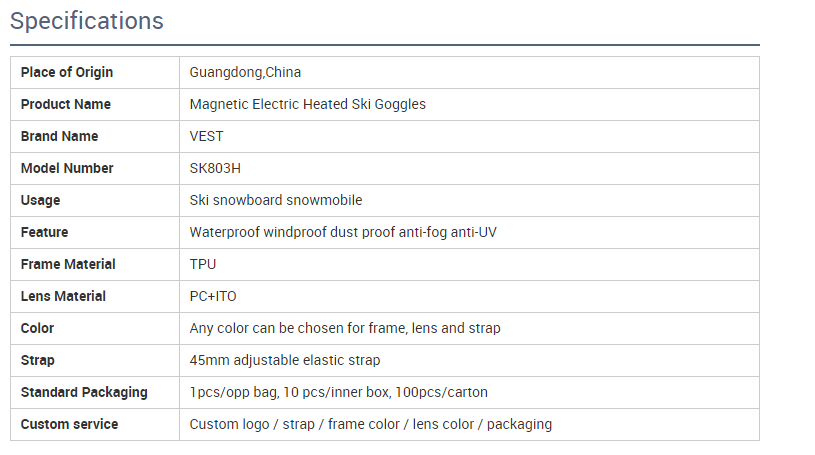Click the Product Name label
The height and width of the screenshot is (455, 815).
click(x=66, y=104)
